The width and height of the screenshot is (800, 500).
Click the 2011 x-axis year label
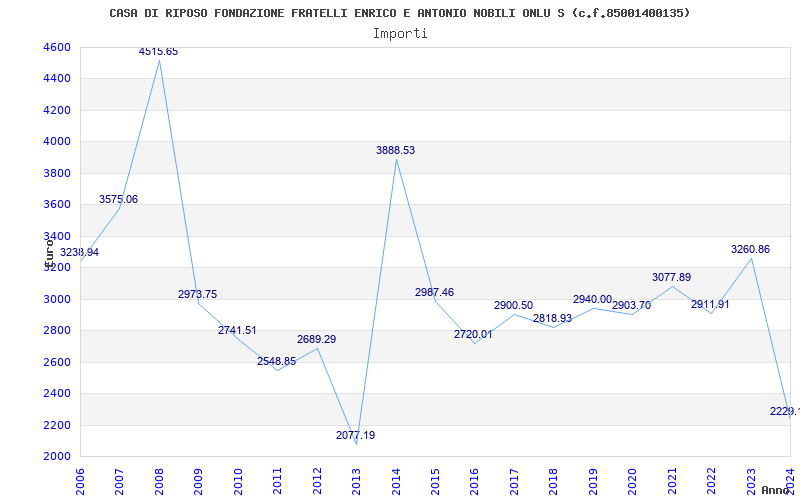(278, 482)
